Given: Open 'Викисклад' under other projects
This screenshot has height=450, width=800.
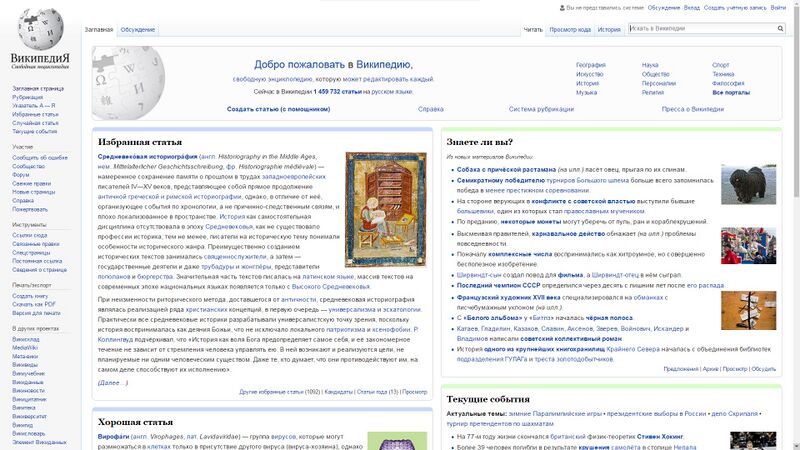Looking at the screenshot, I should coord(26,339).
